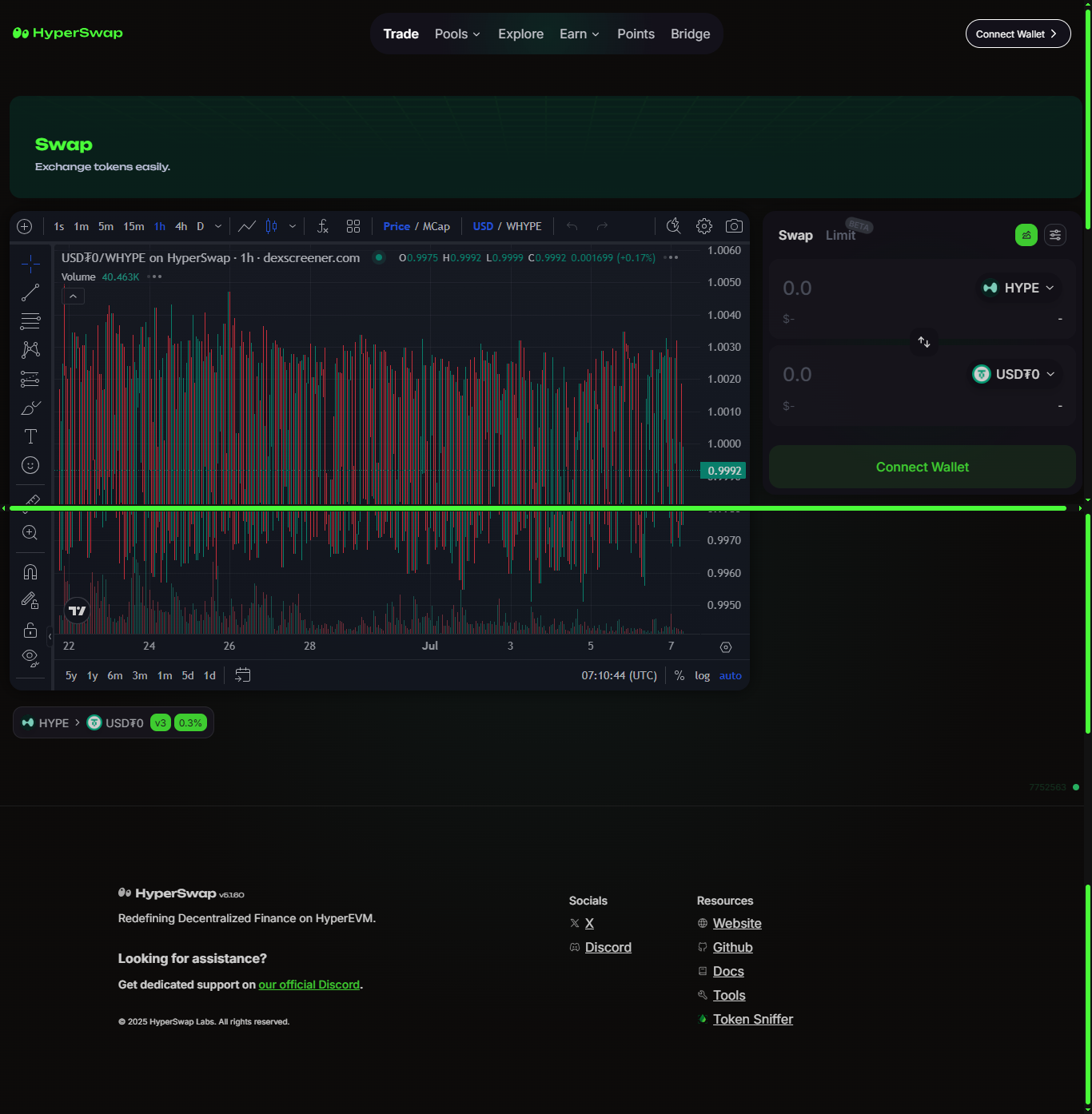The width and height of the screenshot is (1092, 1114).
Task: Click the TradingView logo badge
Action: 78,611
